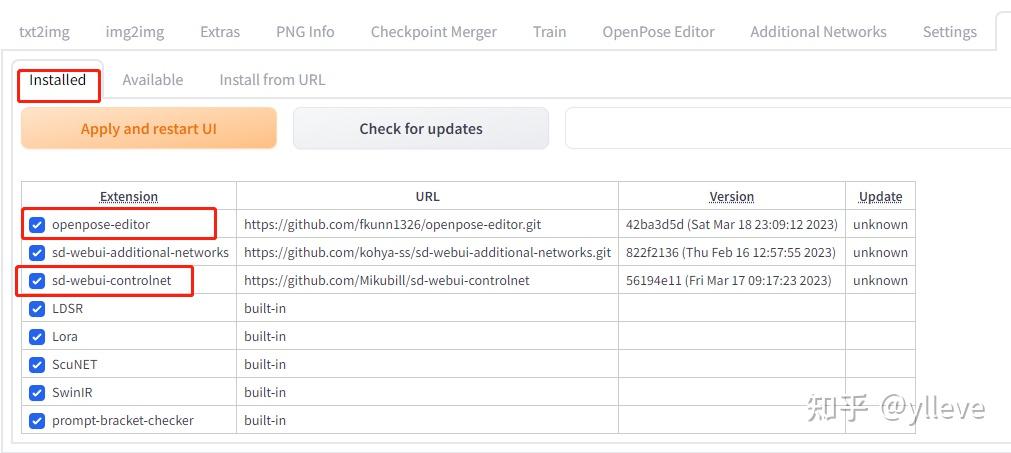Uncheck the openpose-editor extension checkbox
Viewport: 1011px width, 453px height.
[x=37, y=224]
